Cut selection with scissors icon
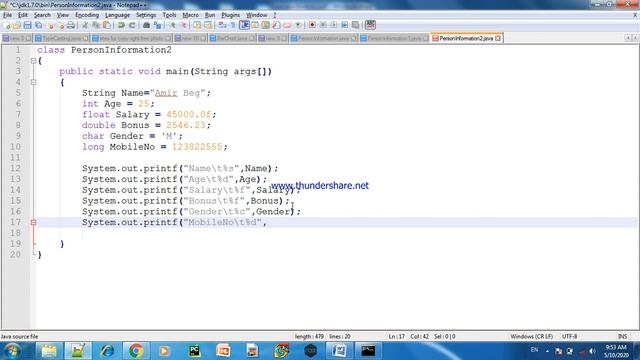This screenshot has height=360, width=640. tap(85, 25)
